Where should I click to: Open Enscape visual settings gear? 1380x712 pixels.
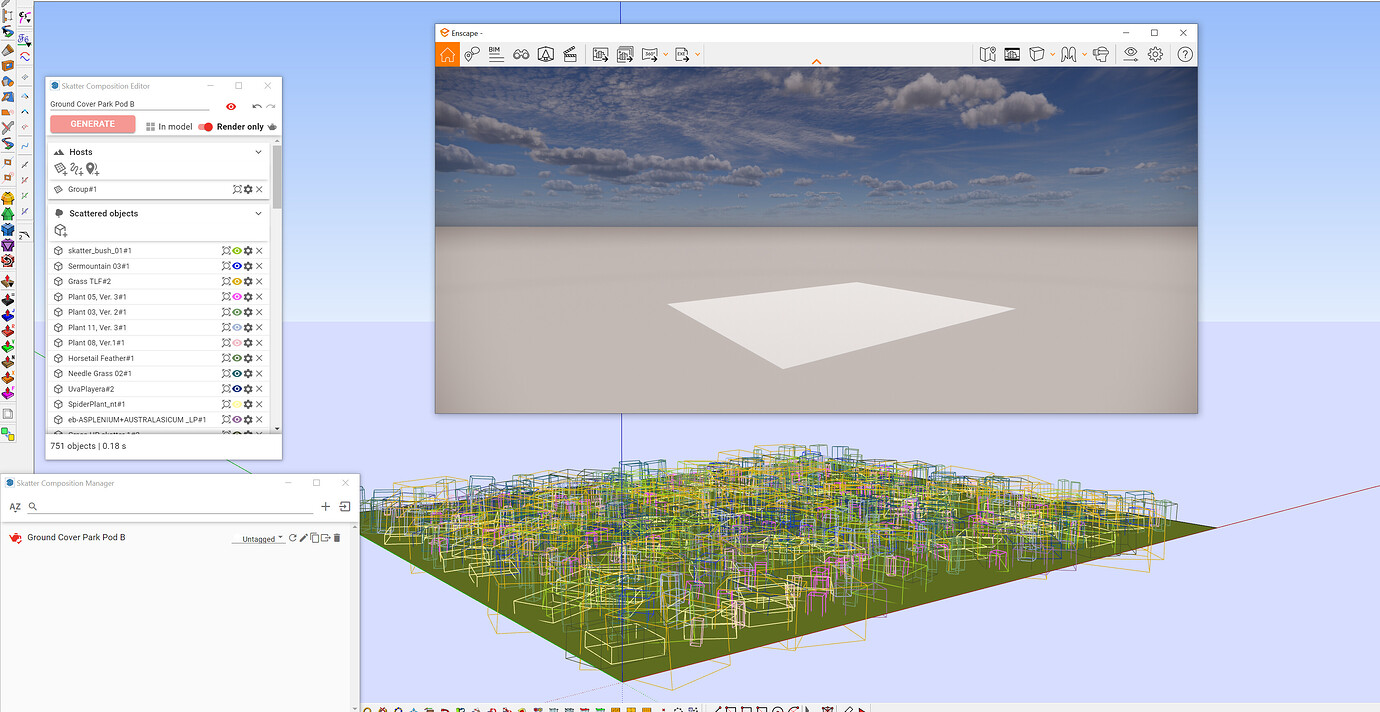[1155, 54]
